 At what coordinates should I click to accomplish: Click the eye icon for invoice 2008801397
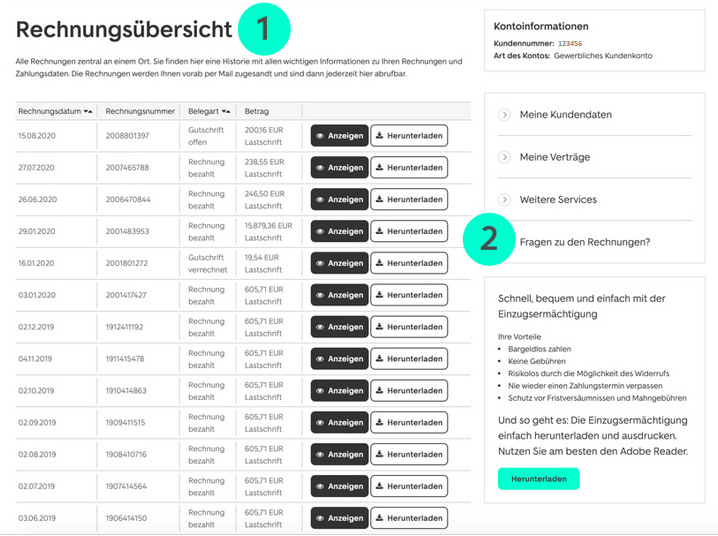coord(320,136)
